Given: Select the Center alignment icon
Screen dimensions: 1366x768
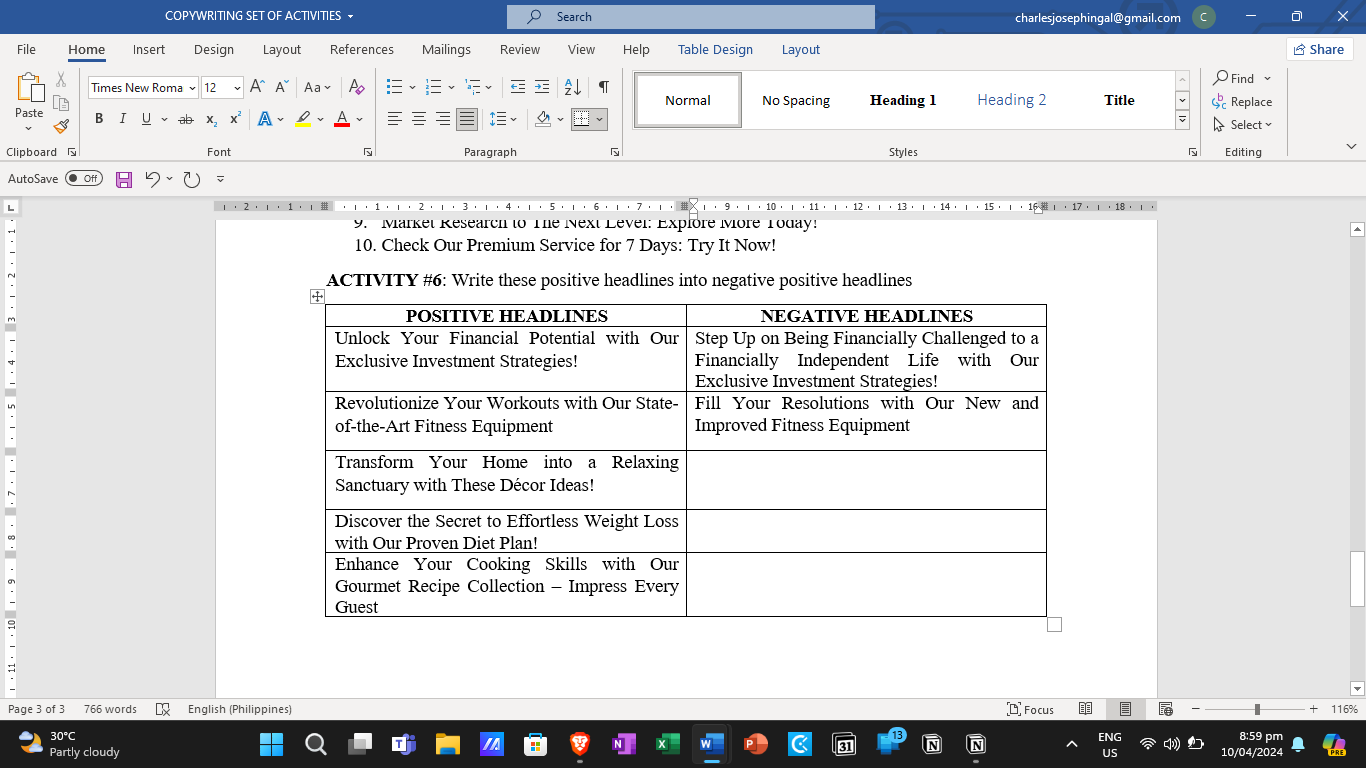Looking at the screenshot, I should [419, 119].
